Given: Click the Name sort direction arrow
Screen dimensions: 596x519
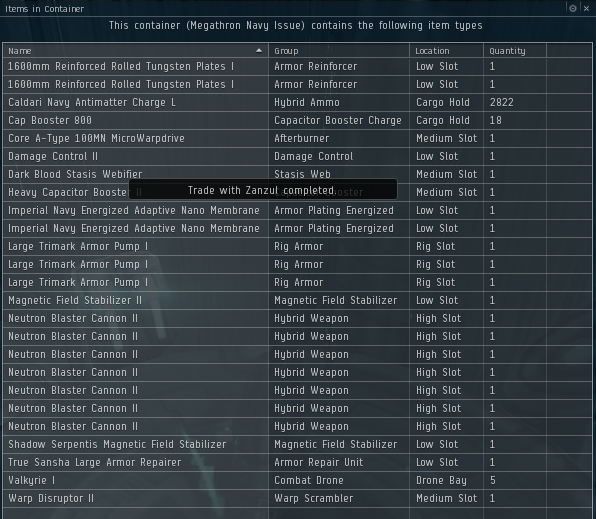Looking at the screenshot, I should click(x=259, y=51).
